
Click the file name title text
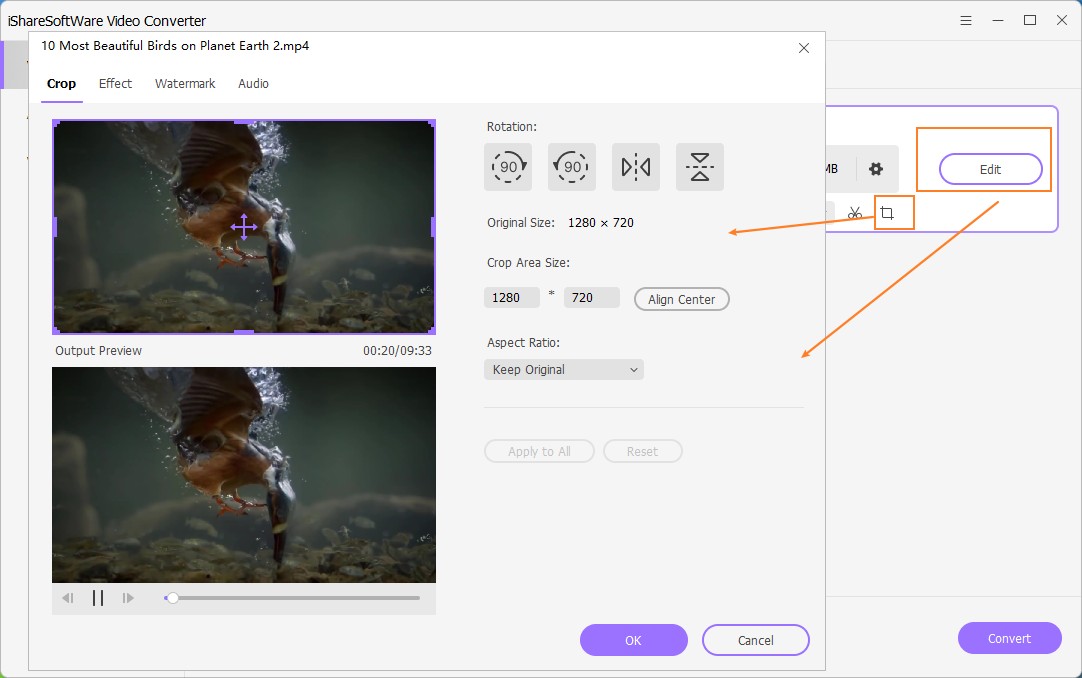tap(175, 46)
